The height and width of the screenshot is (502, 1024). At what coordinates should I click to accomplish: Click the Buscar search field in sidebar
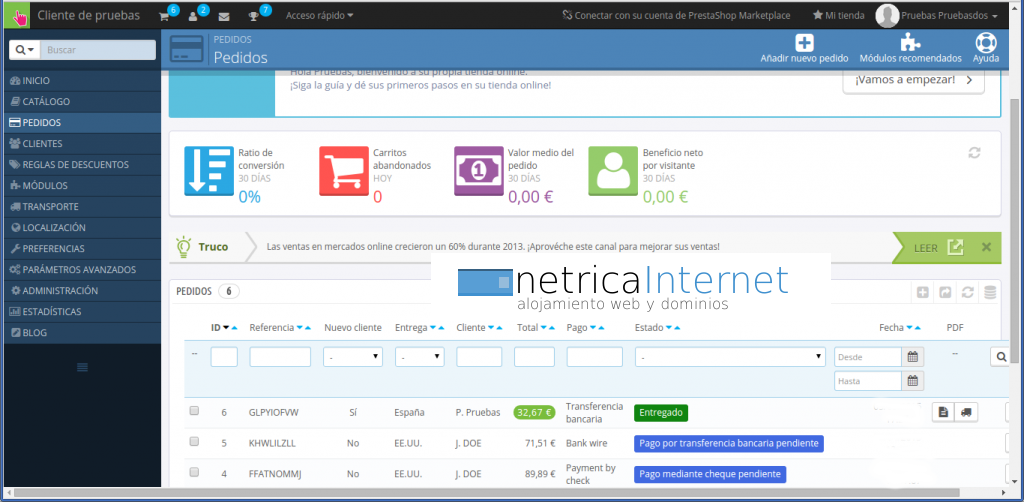point(98,50)
